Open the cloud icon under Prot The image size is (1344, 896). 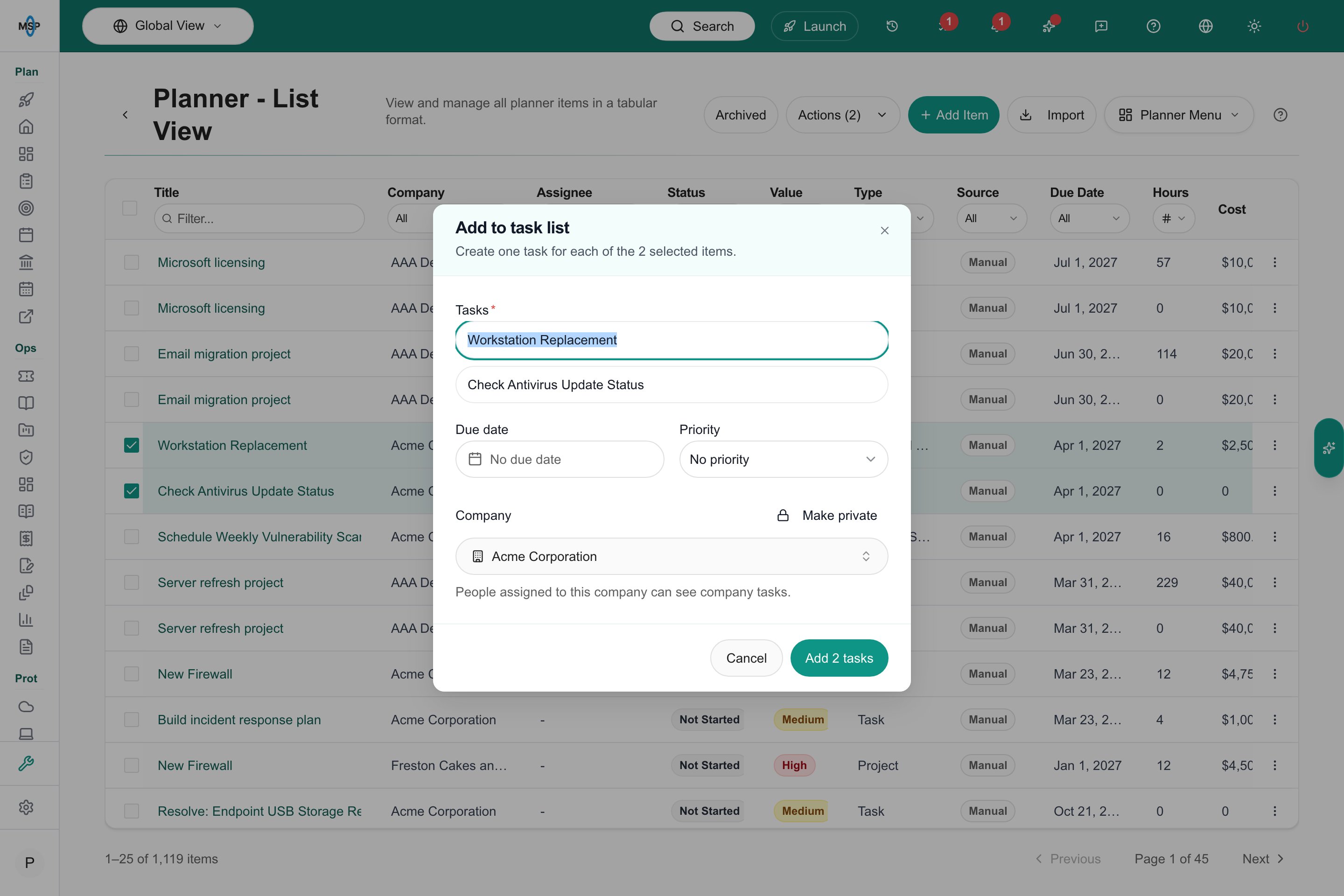point(26,706)
